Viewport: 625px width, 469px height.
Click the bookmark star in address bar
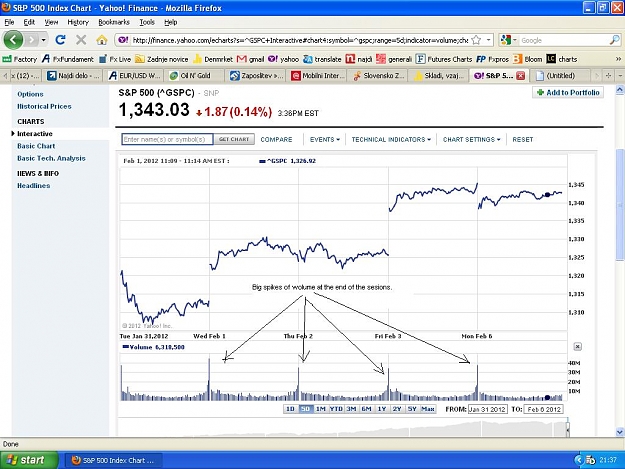[x=476, y=40]
